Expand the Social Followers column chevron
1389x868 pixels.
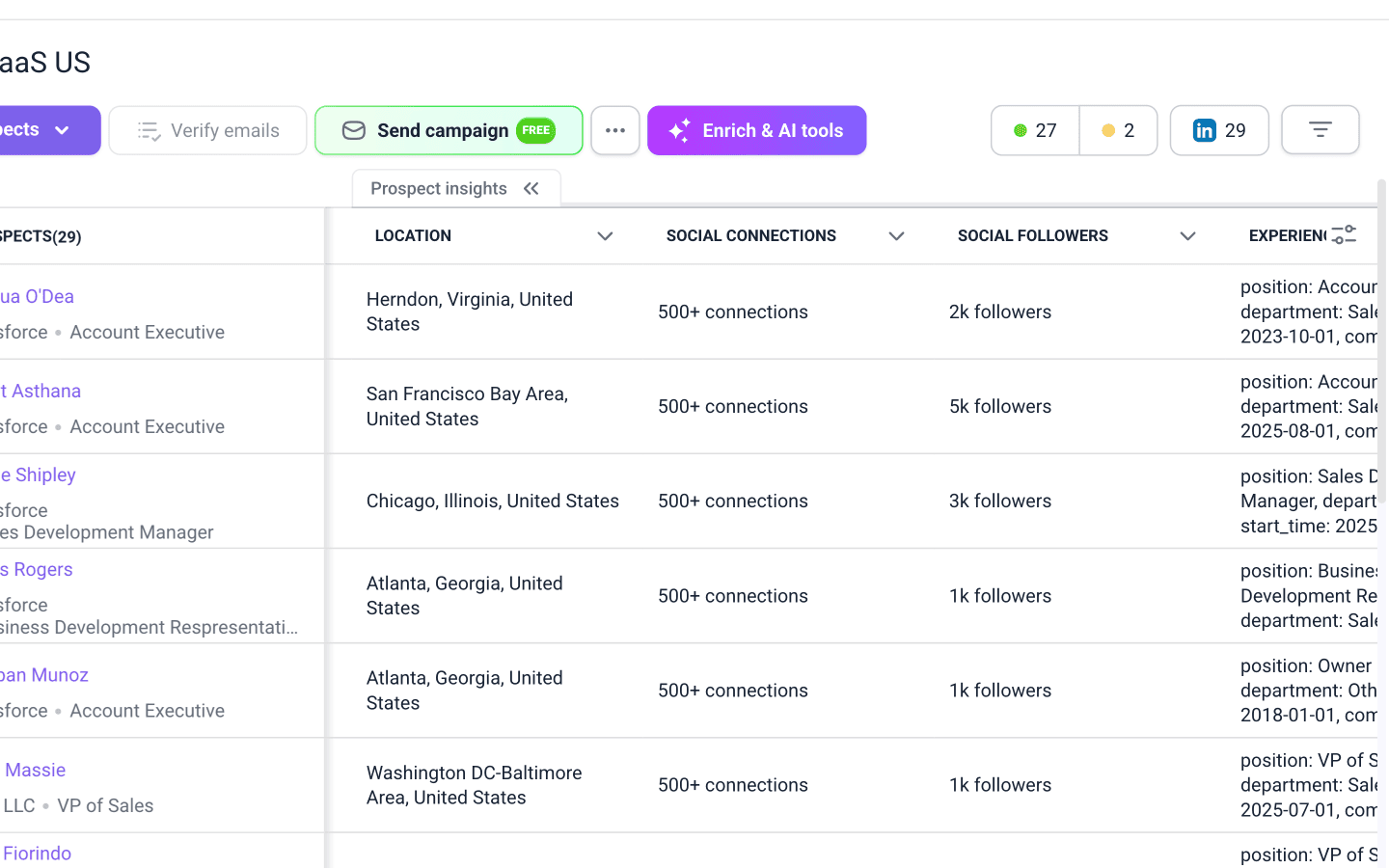pyautogui.click(x=1187, y=236)
